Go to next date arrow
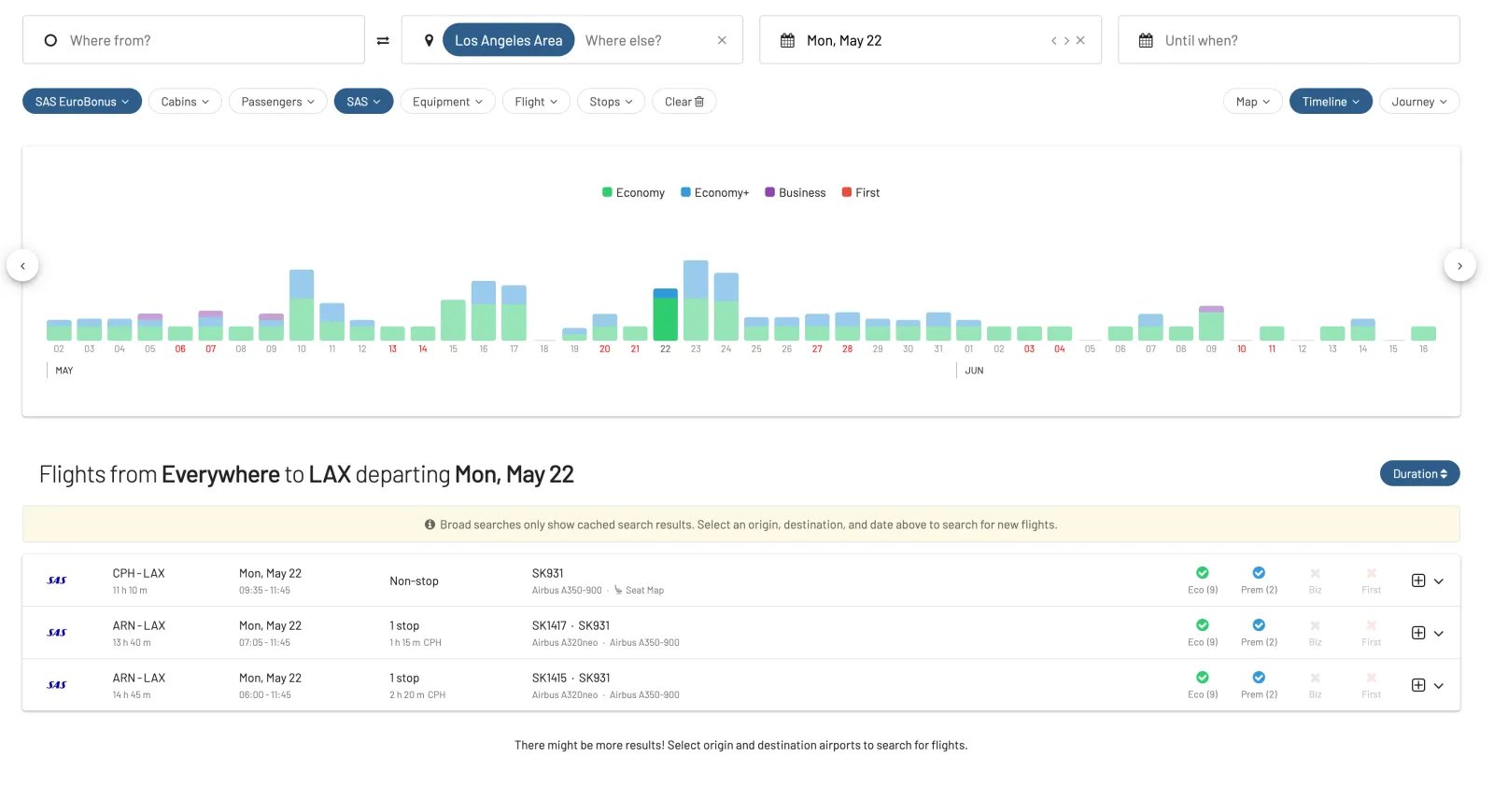The width and height of the screenshot is (1494, 812). point(1066,40)
